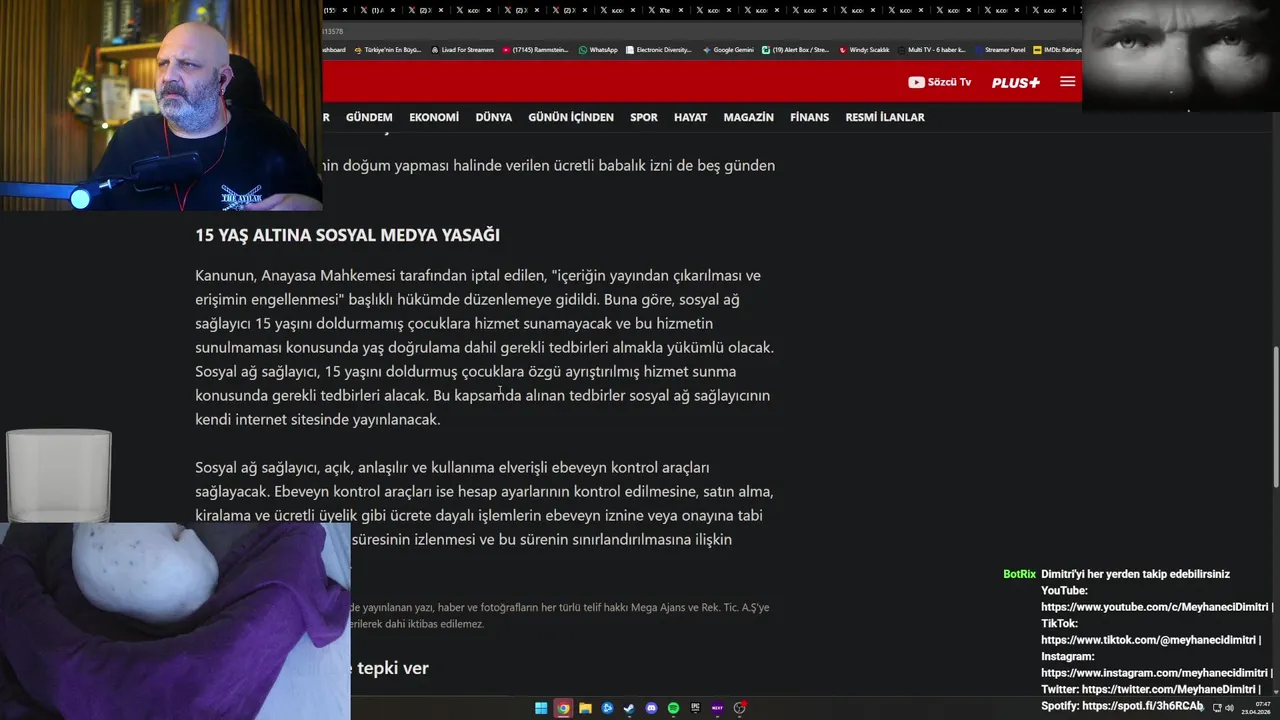Open the PLUS+ subscription link

click(1015, 82)
